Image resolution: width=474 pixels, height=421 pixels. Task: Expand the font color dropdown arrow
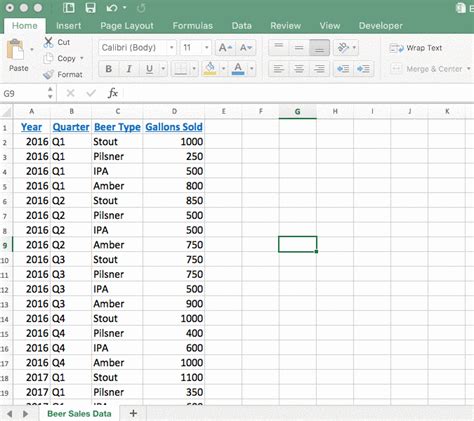[252, 69]
